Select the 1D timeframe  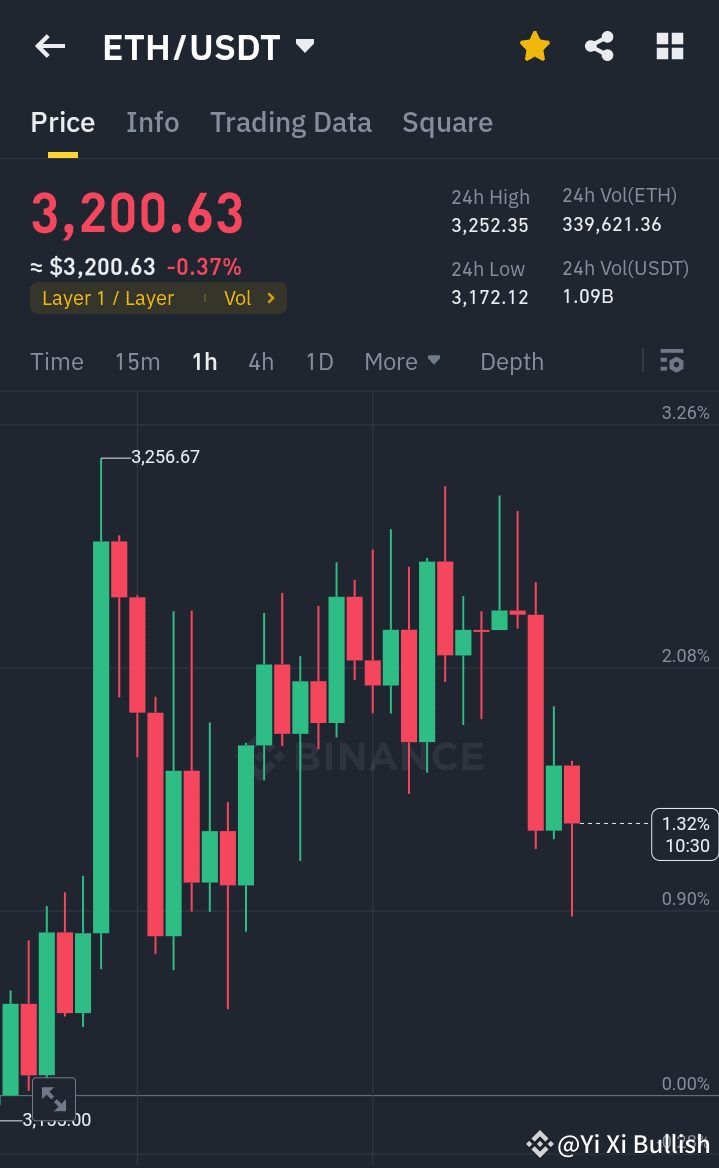pyautogui.click(x=319, y=362)
